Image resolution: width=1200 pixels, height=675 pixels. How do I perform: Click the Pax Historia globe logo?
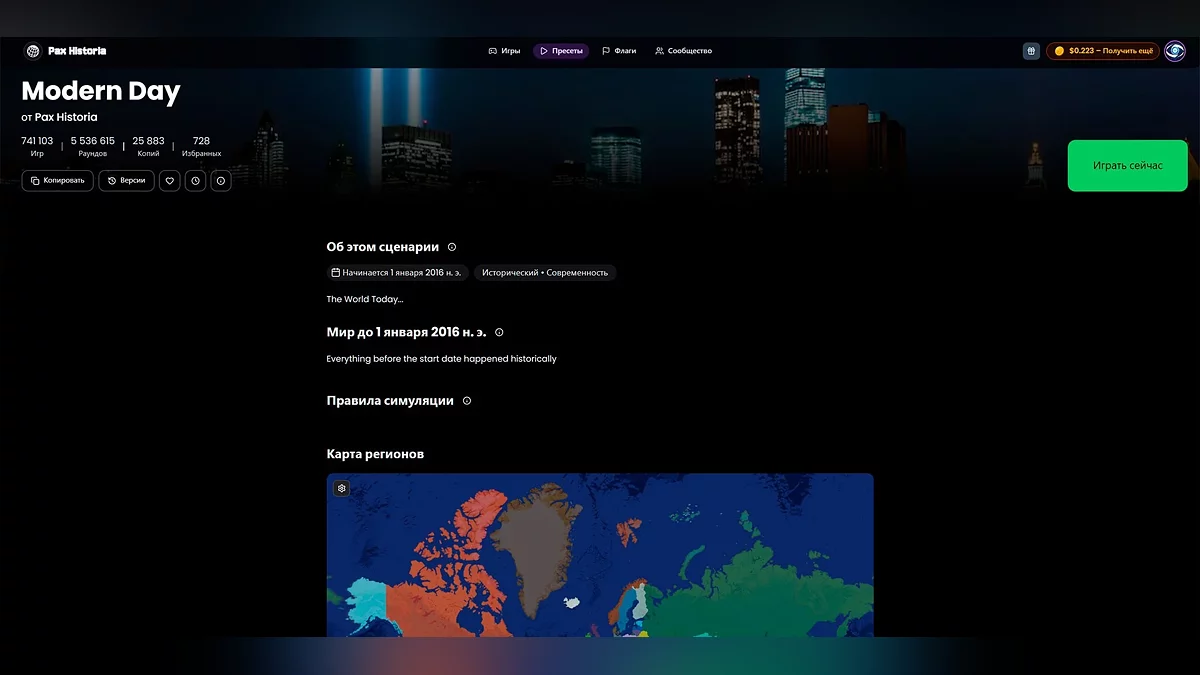(33, 51)
